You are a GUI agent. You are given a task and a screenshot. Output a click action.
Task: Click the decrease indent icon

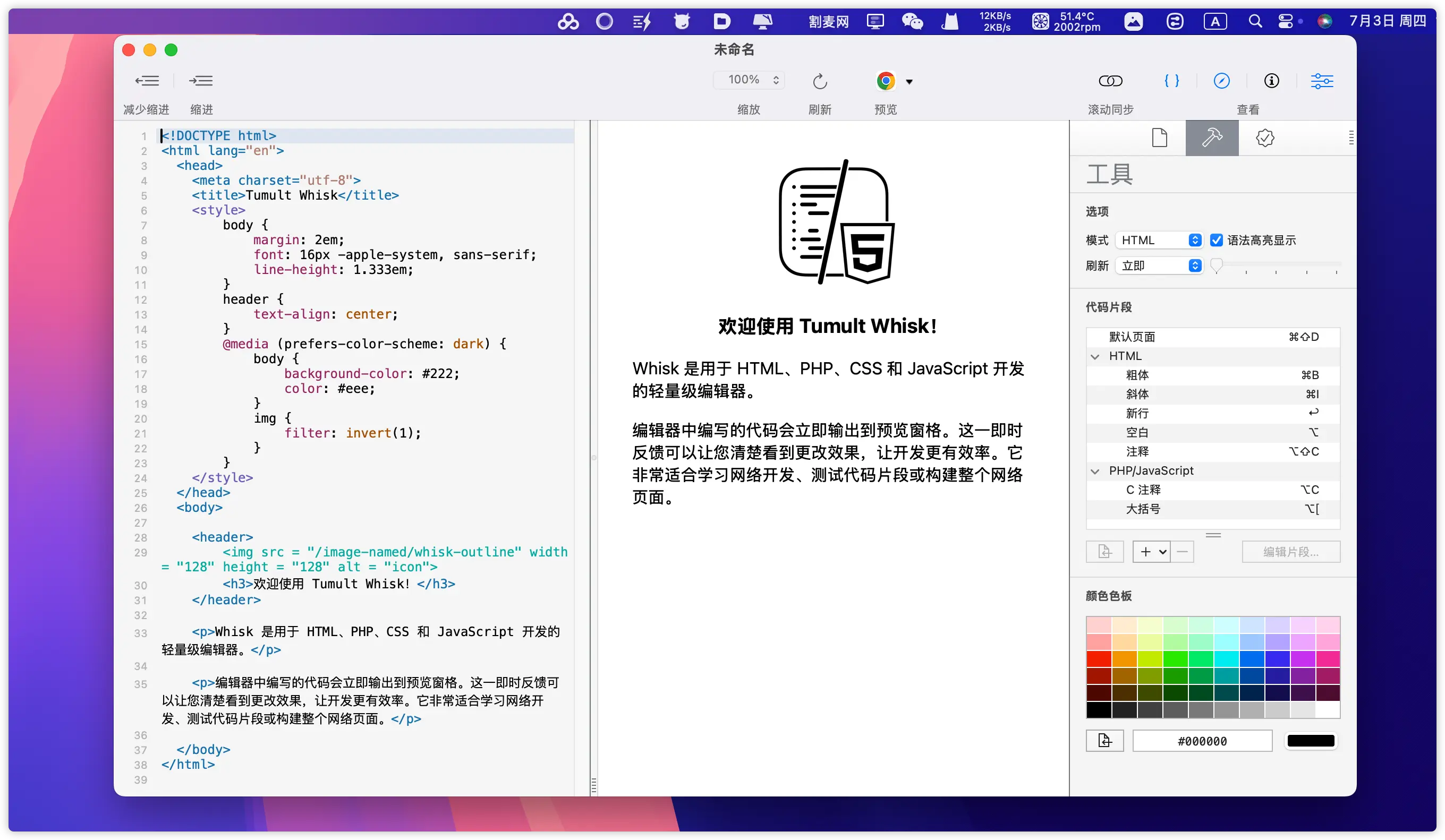(147, 81)
